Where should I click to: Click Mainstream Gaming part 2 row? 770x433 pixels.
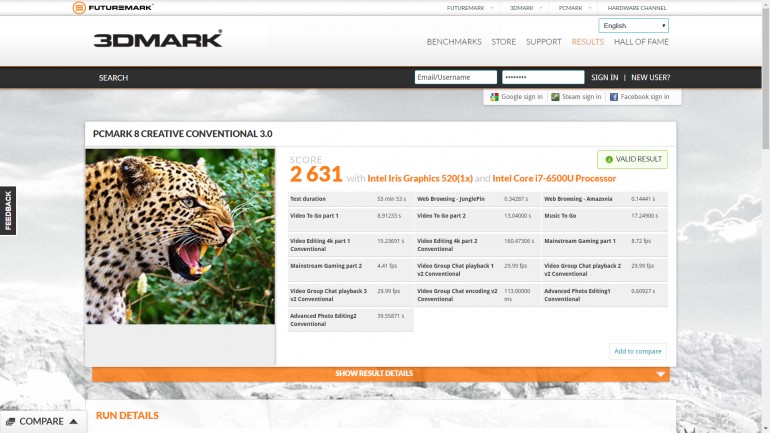351,270
